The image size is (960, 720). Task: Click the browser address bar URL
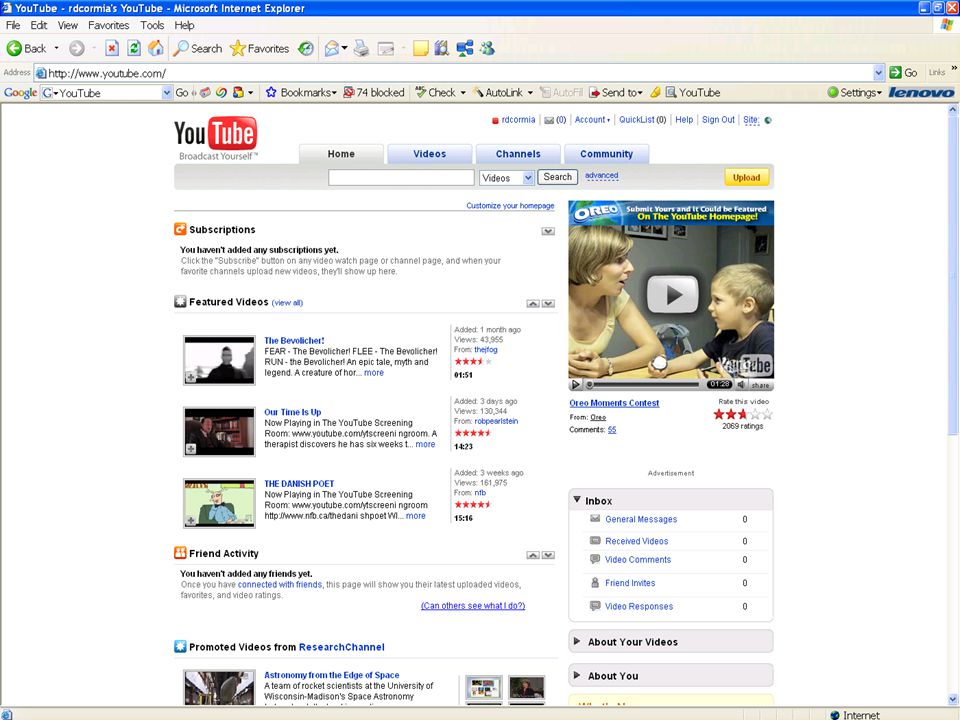(x=107, y=73)
